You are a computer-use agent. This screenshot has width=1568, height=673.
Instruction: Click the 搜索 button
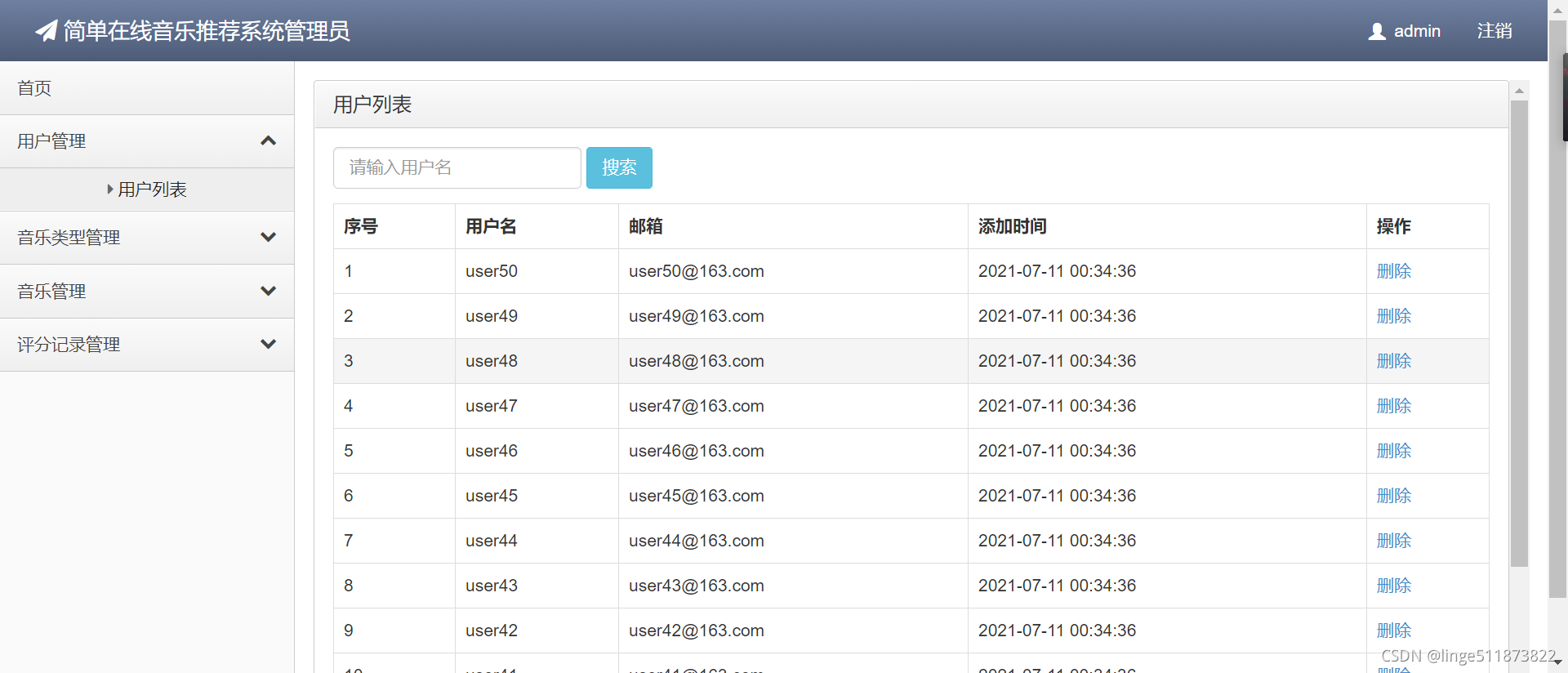coord(619,167)
